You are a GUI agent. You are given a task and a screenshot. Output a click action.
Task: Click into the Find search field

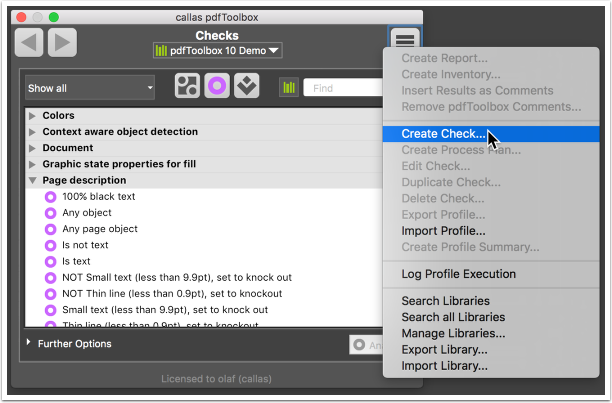coord(343,88)
